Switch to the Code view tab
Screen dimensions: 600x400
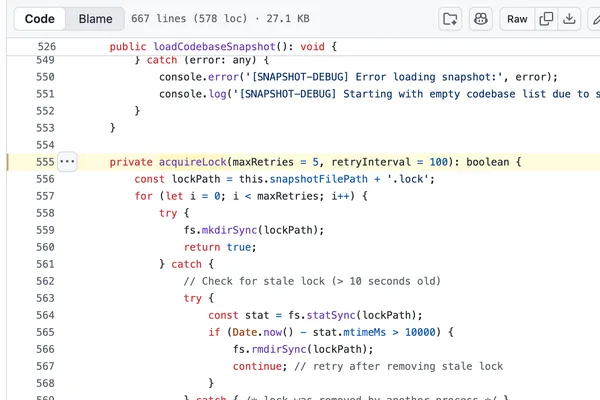39,19
